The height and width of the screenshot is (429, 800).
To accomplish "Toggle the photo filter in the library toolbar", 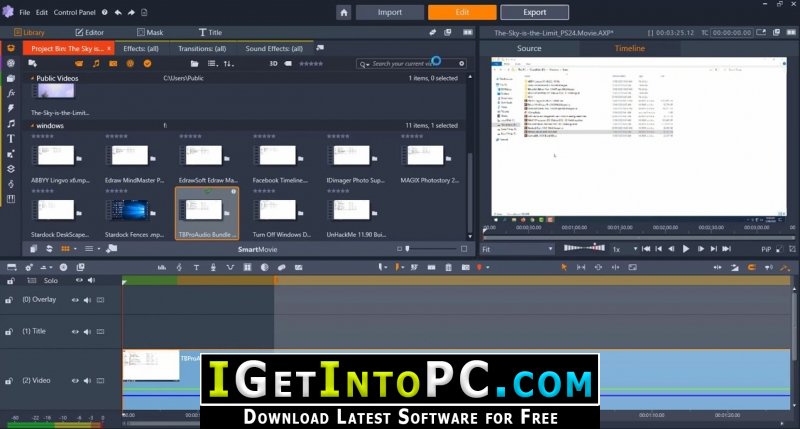I will tap(113, 64).
